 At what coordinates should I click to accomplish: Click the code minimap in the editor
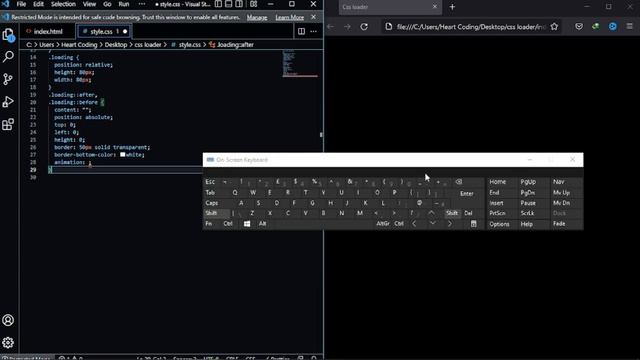coord(300,64)
